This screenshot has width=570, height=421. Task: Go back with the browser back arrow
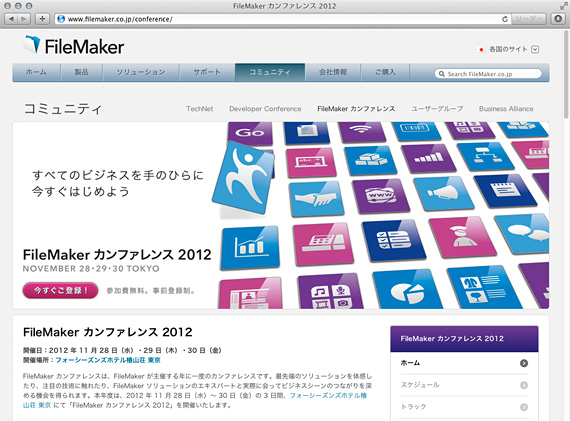pyautogui.click(x=12, y=19)
